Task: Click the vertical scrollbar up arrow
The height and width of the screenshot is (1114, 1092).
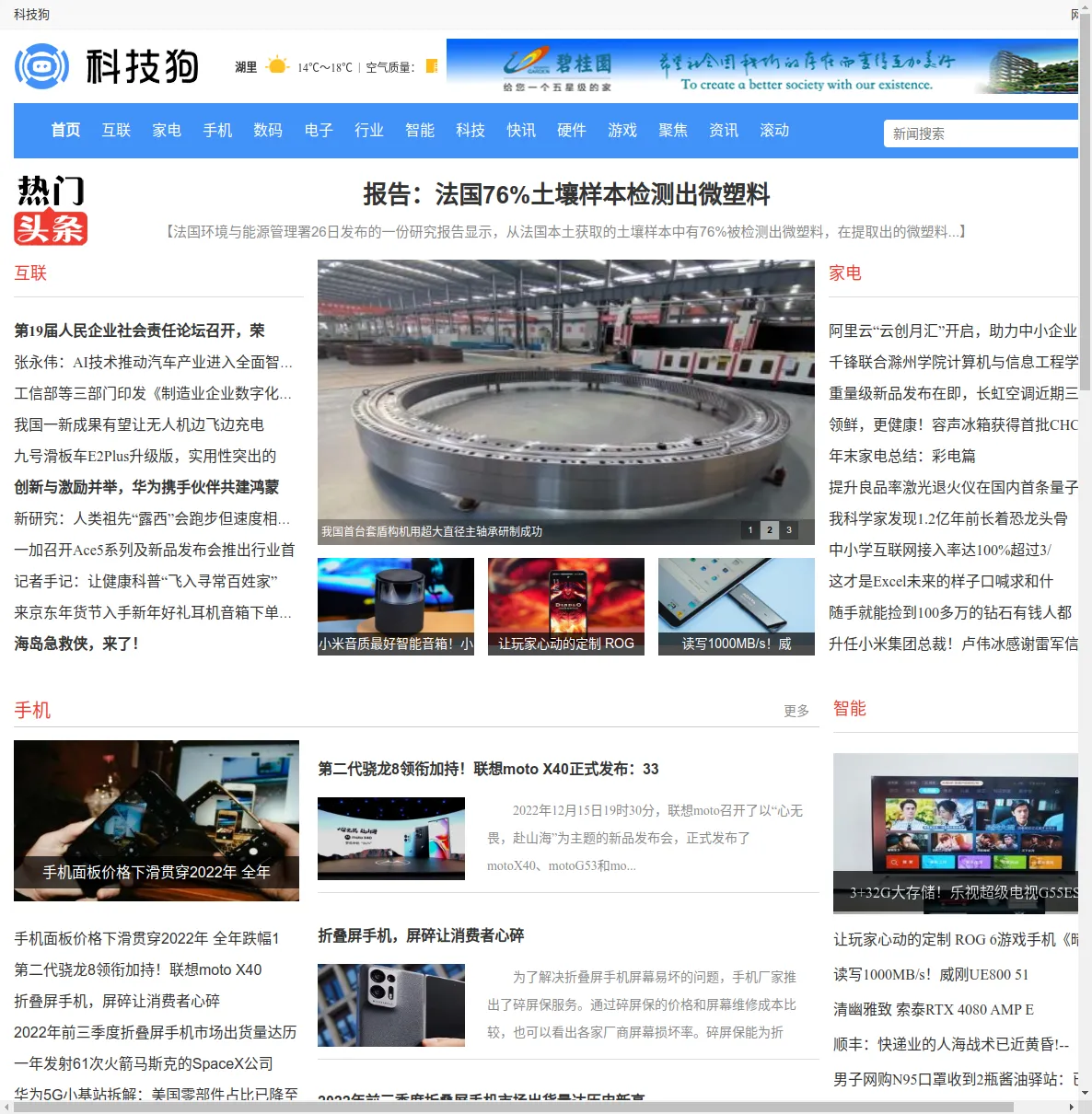Action: [1085, 7]
